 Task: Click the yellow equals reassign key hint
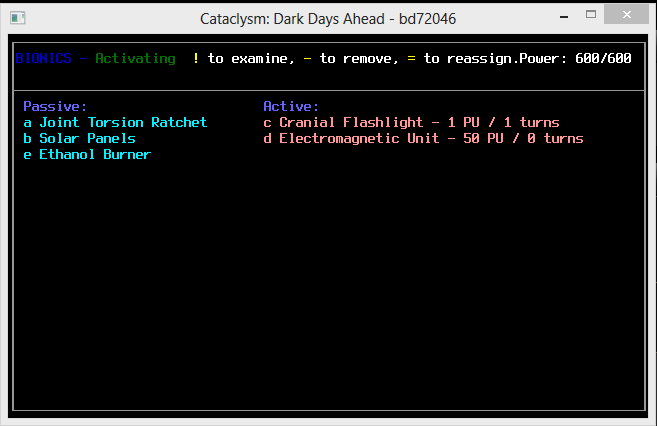[411, 59]
